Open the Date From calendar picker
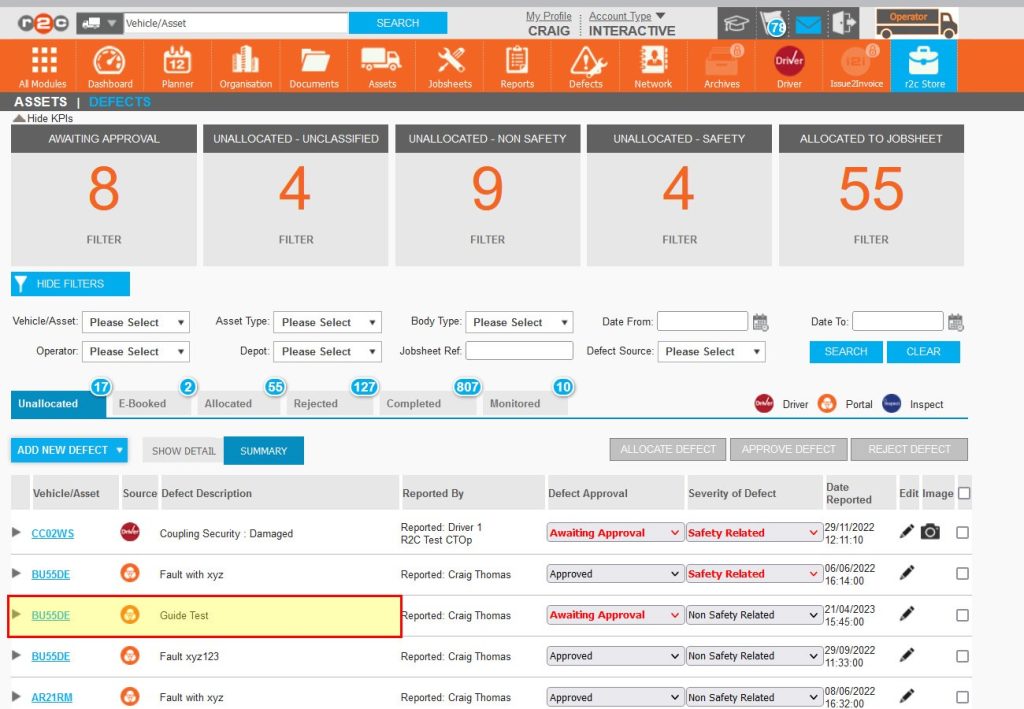The height and width of the screenshot is (709, 1024). (x=760, y=321)
